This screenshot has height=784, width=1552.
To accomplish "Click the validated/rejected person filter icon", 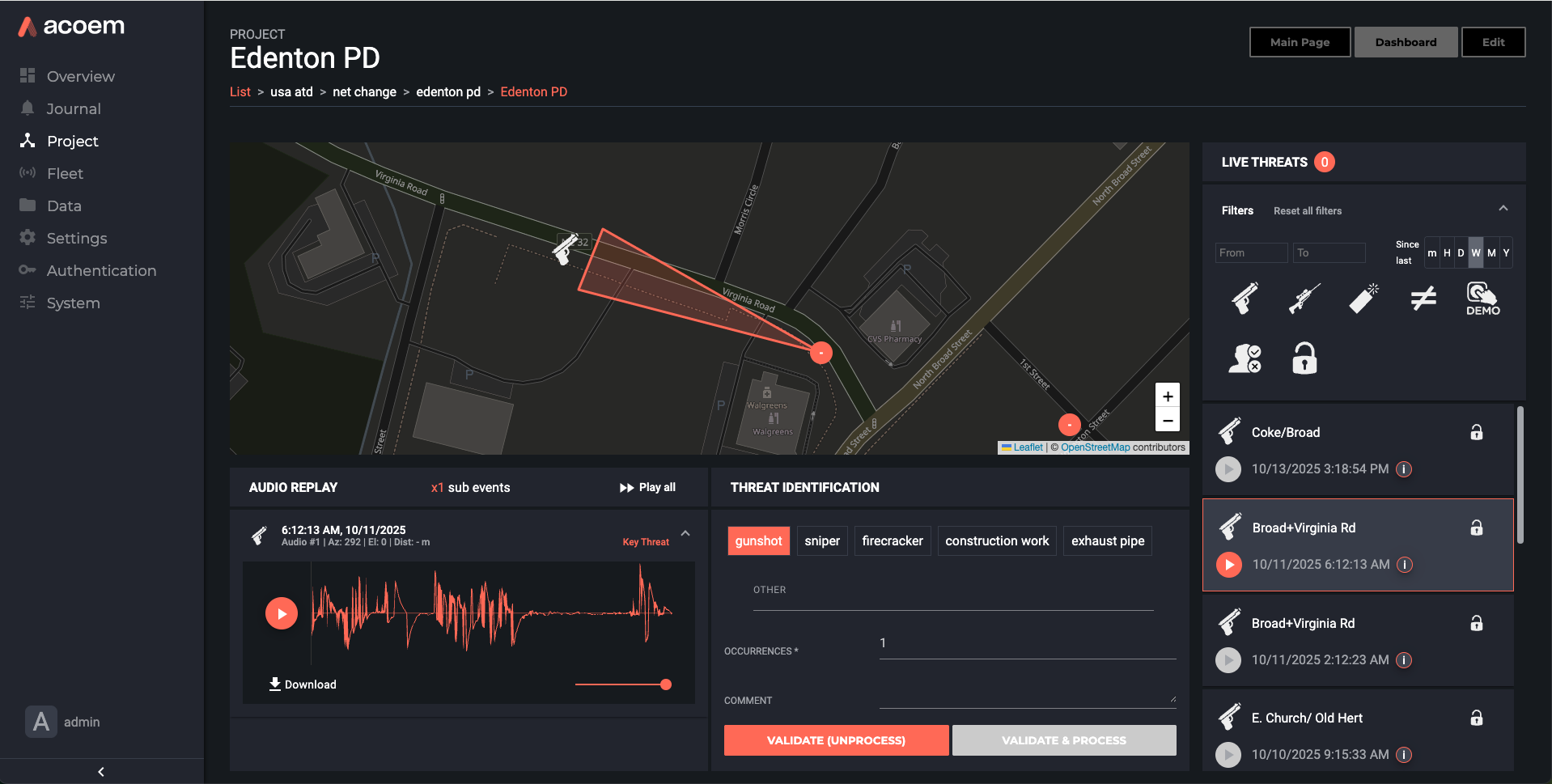I will 1244,358.
